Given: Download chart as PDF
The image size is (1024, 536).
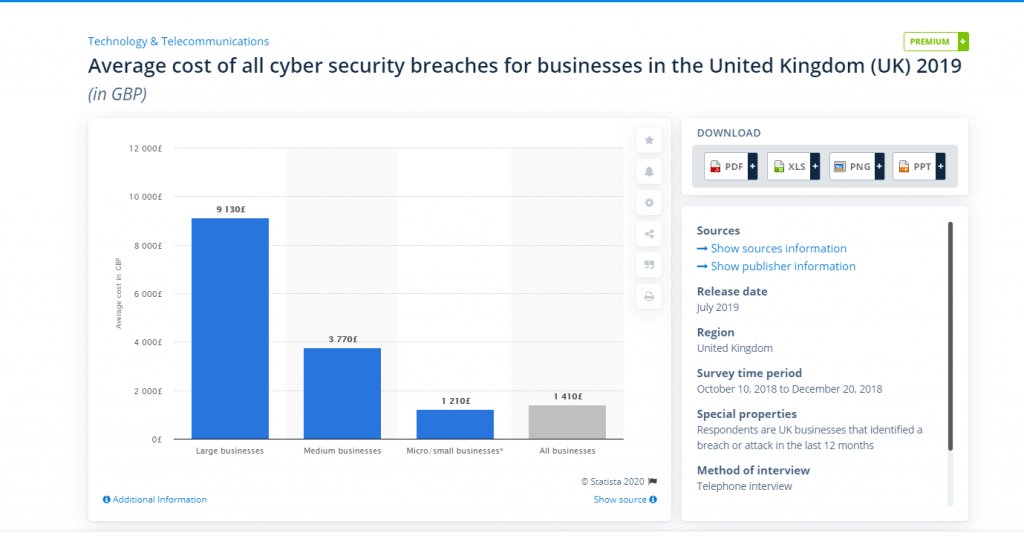Looking at the screenshot, I should pyautogui.click(x=731, y=166).
